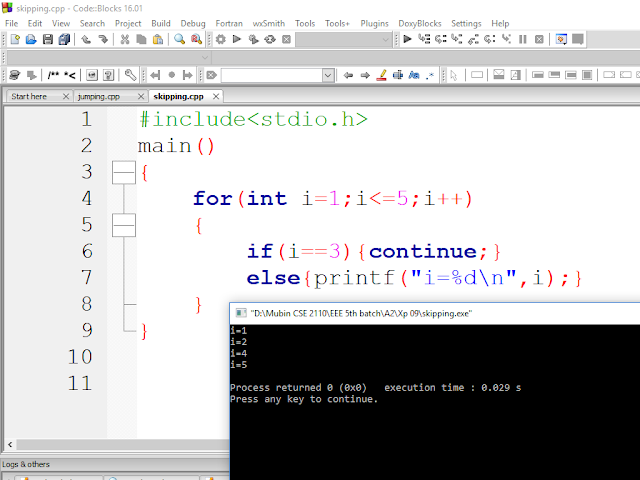Open the Settings menu
Image resolution: width=640 pixels, height=480 pixels.
pyautogui.click(x=466, y=23)
